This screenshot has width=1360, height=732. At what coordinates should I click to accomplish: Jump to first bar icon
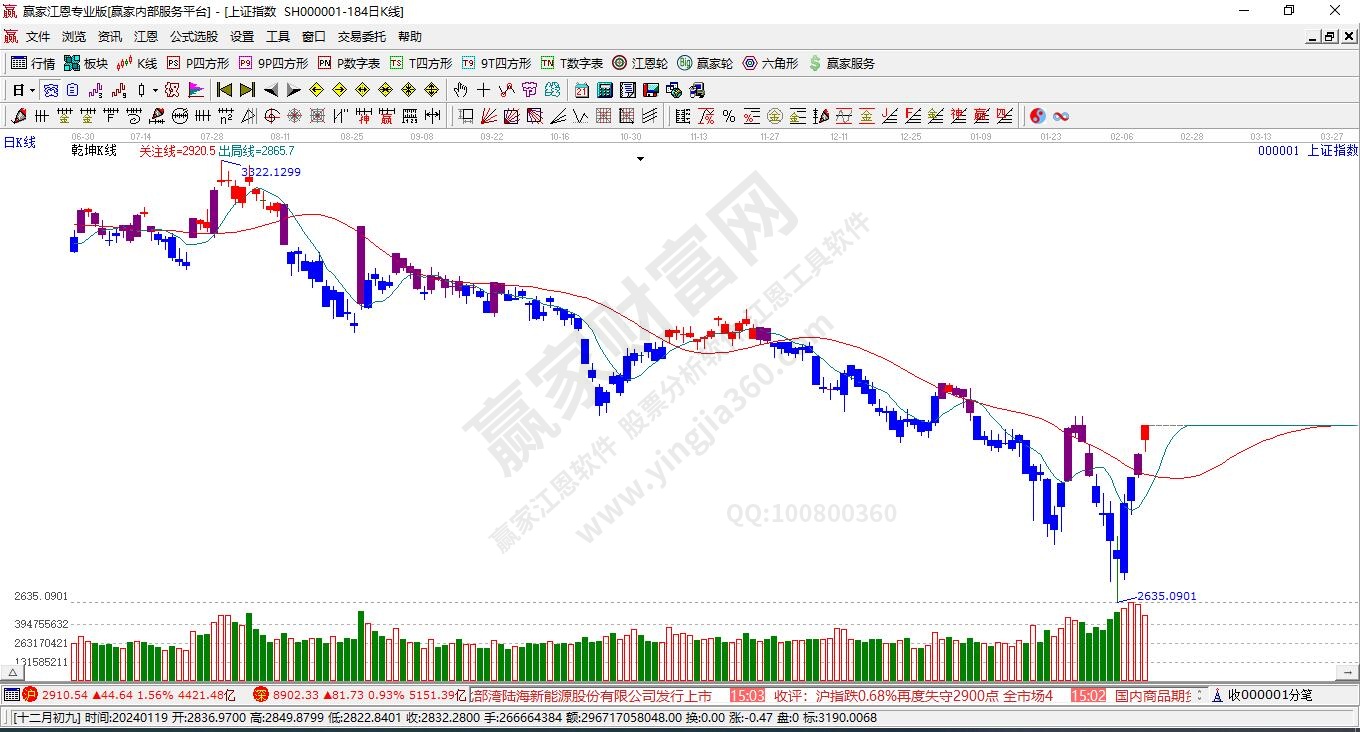(x=224, y=90)
